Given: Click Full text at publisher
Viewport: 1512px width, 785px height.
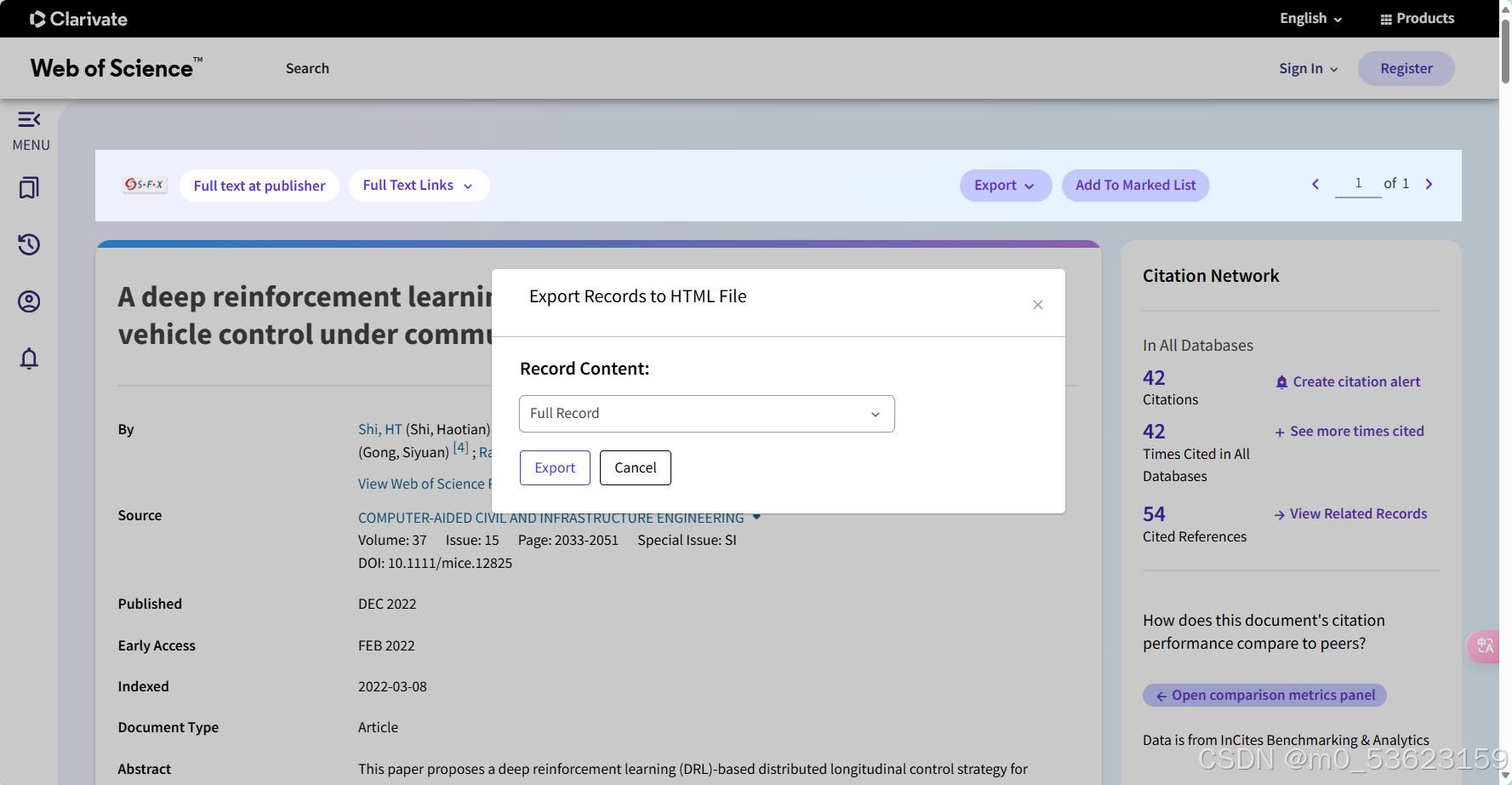Looking at the screenshot, I should click(x=260, y=186).
